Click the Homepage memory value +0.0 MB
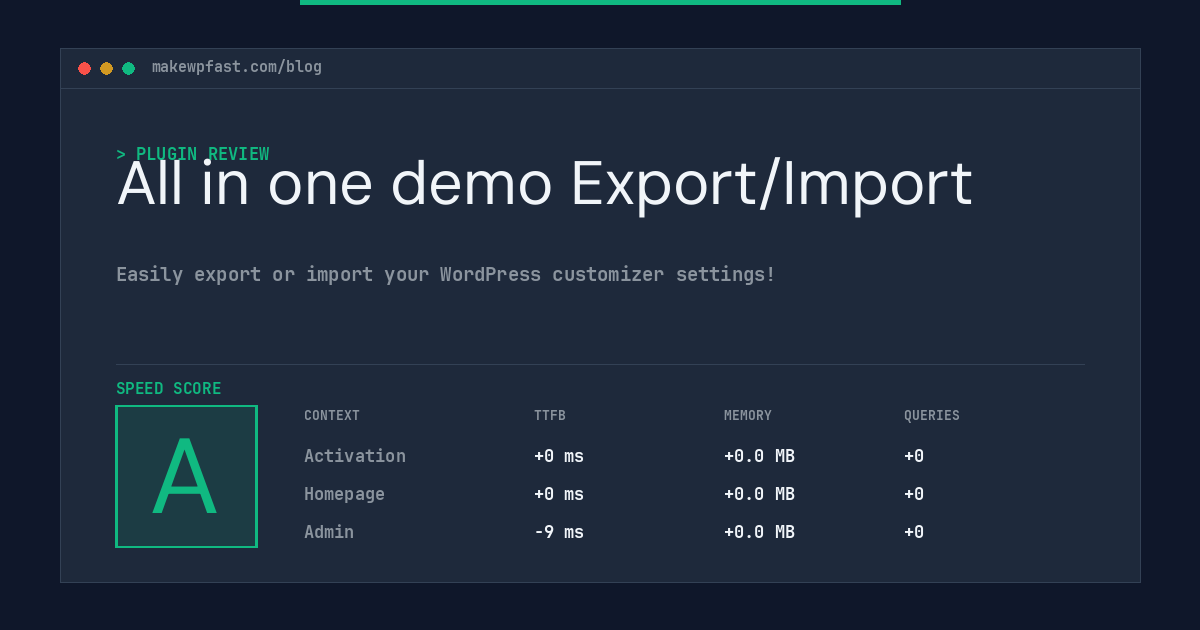The image size is (1200, 630). pyautogui.click(x=759, y=494)
